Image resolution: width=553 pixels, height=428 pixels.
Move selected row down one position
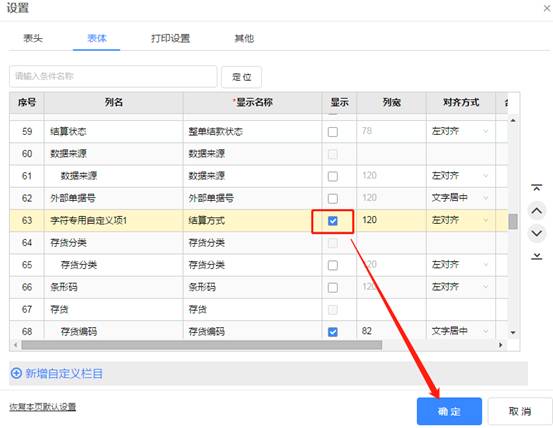(536, 233)
